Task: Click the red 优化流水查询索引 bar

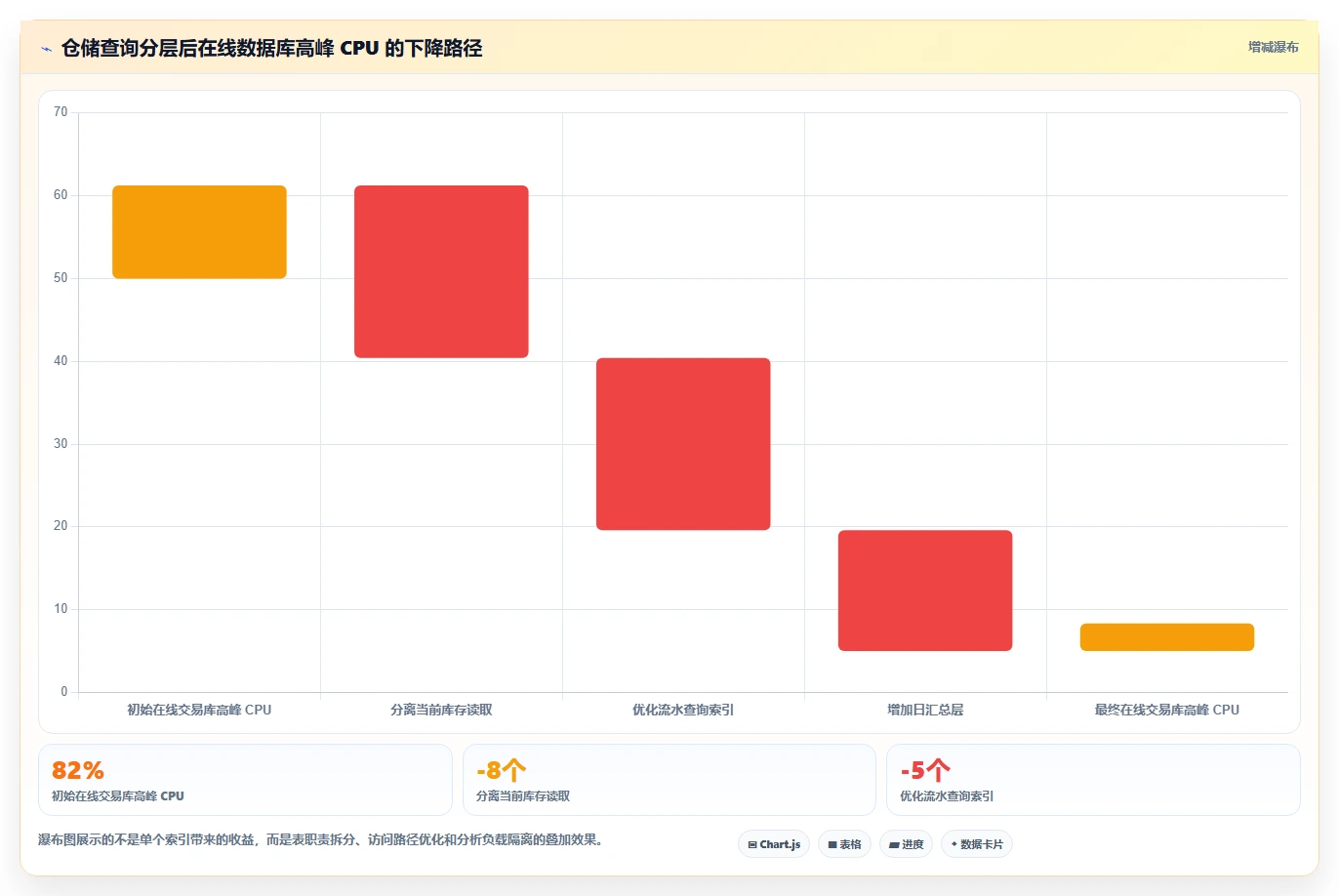Action: [683, 444]
